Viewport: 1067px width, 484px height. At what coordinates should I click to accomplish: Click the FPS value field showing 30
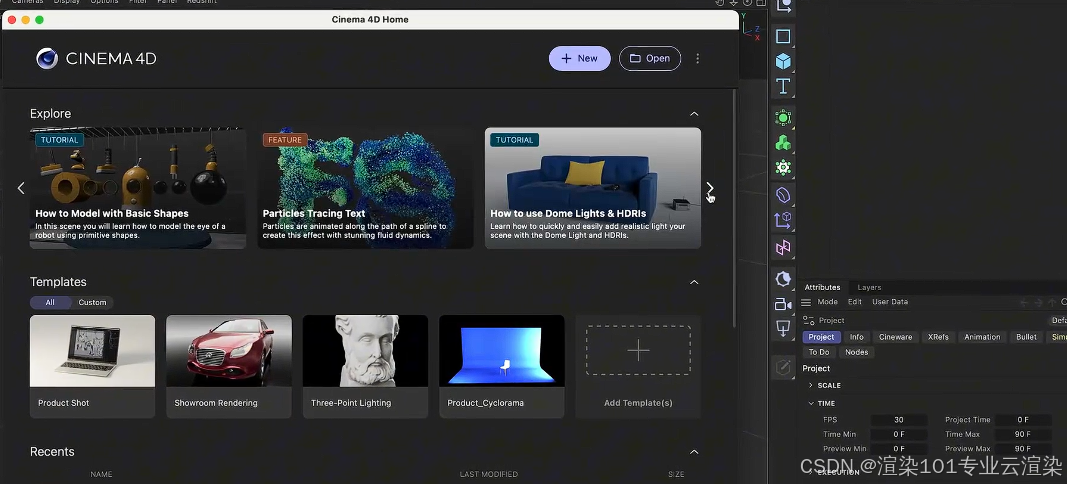tap(899, 420)
